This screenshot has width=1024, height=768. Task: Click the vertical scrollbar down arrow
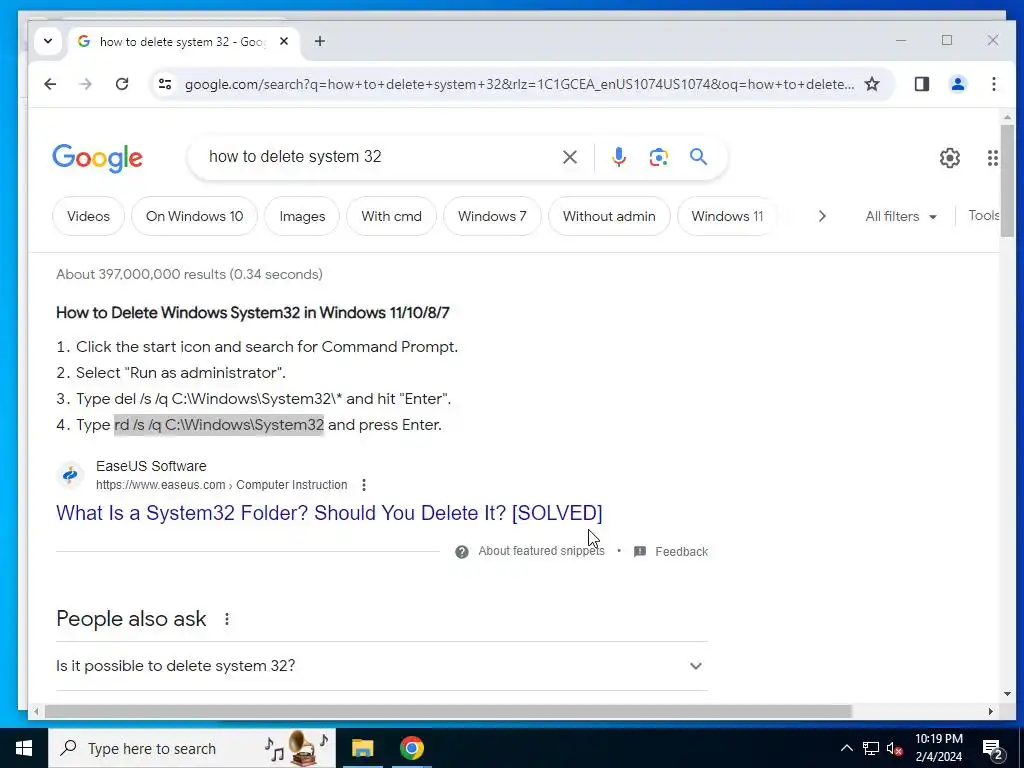(x=1007, y=694)
